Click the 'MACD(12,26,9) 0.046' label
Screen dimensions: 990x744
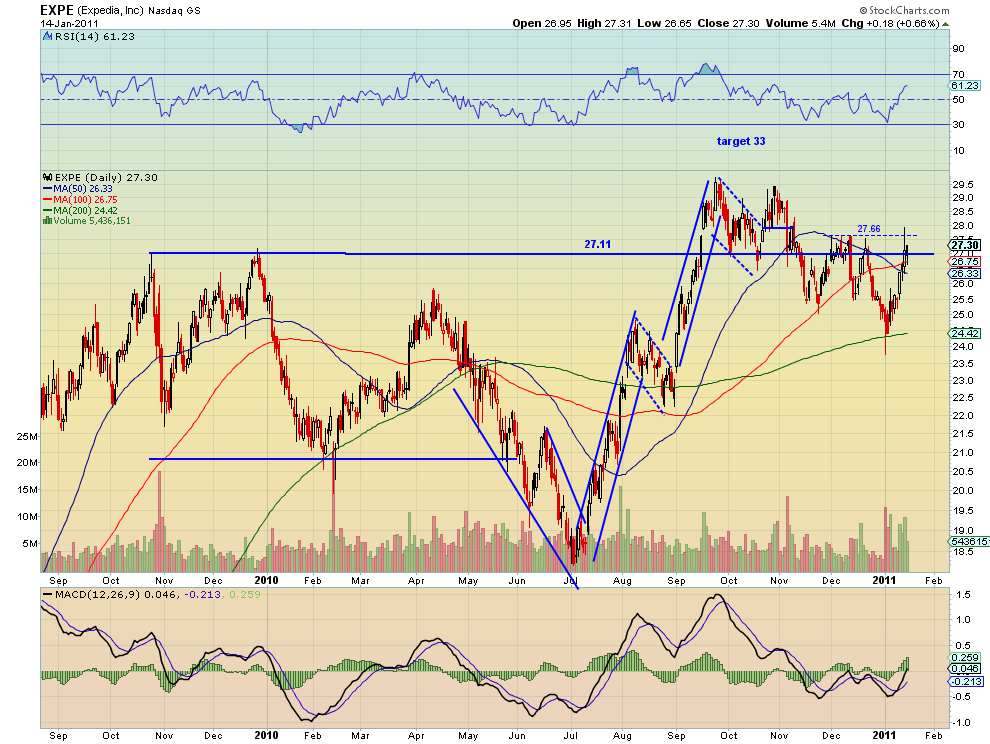point(116,594)
